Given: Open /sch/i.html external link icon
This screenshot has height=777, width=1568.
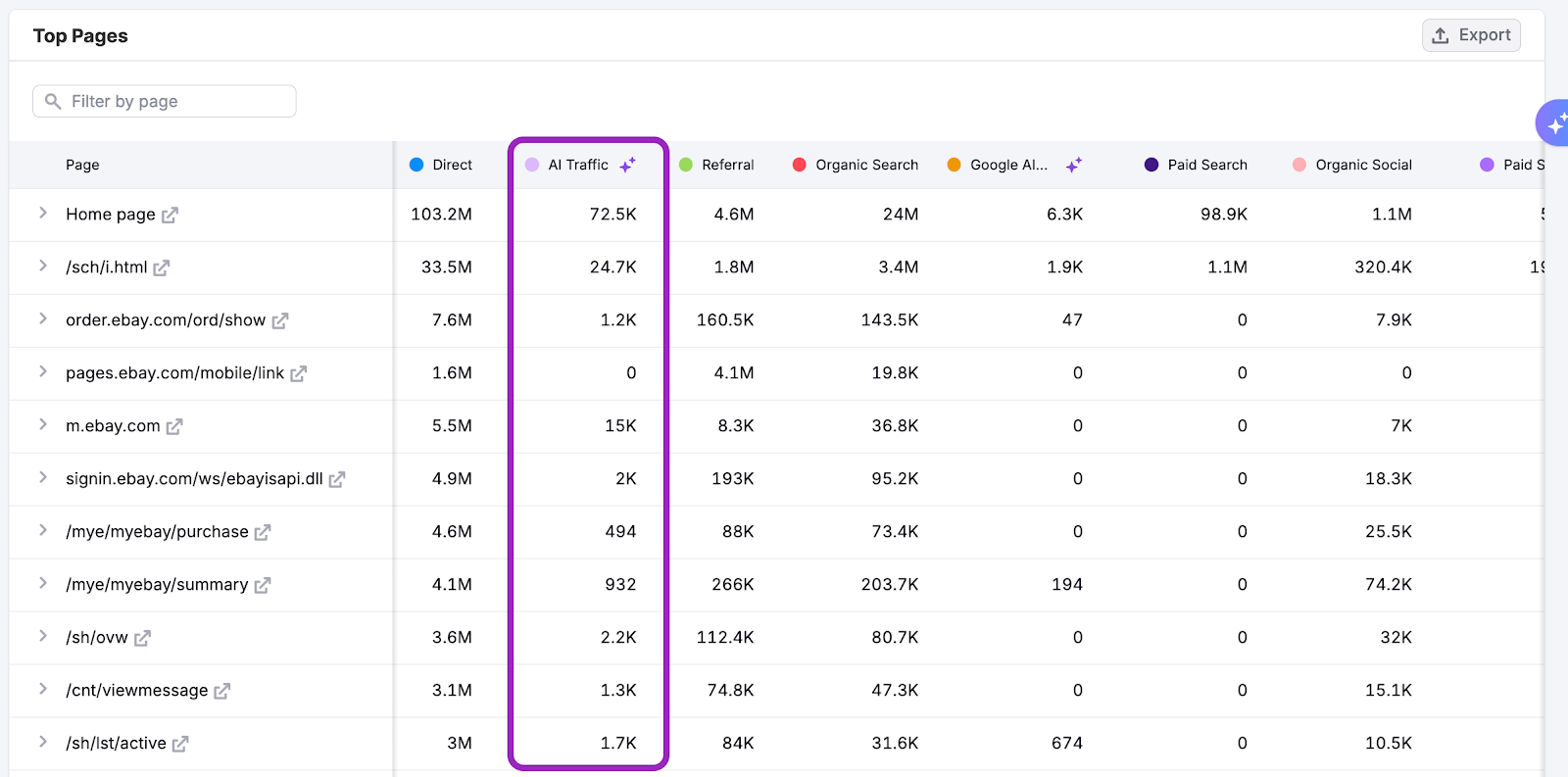Looking at the screenshot, I should [162, 267].
